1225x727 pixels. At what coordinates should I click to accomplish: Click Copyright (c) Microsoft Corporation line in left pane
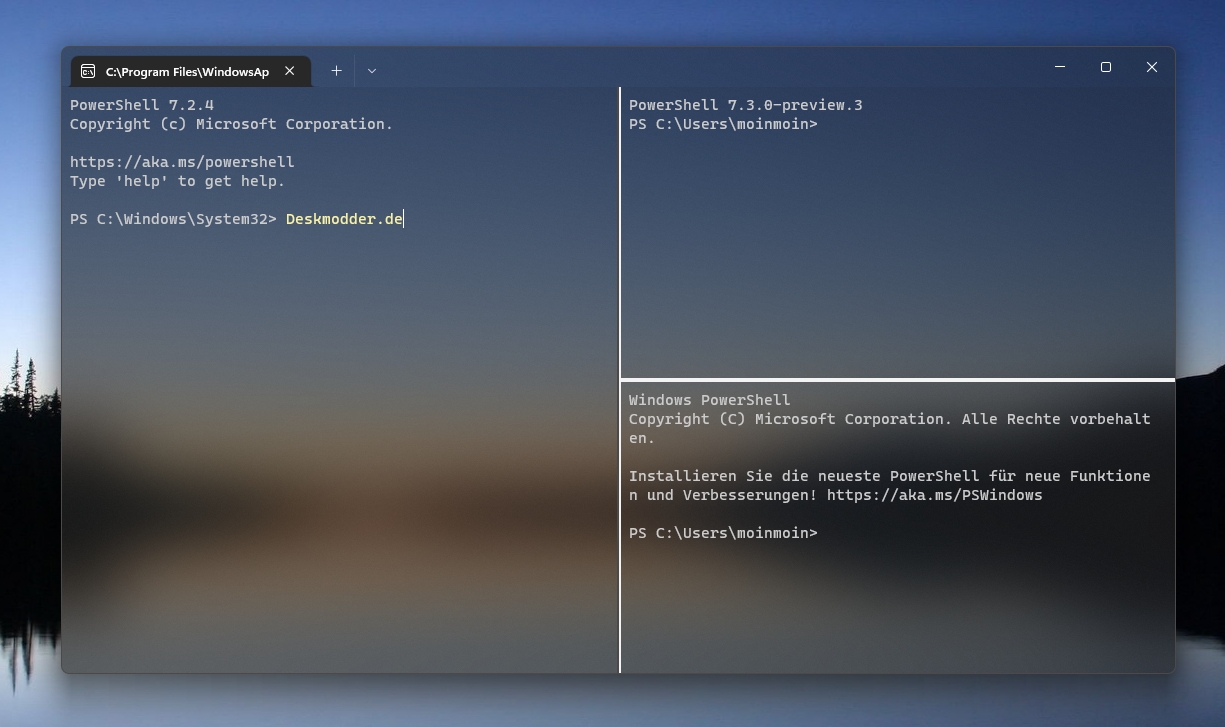pyautogui.click(x=231, y=124)
